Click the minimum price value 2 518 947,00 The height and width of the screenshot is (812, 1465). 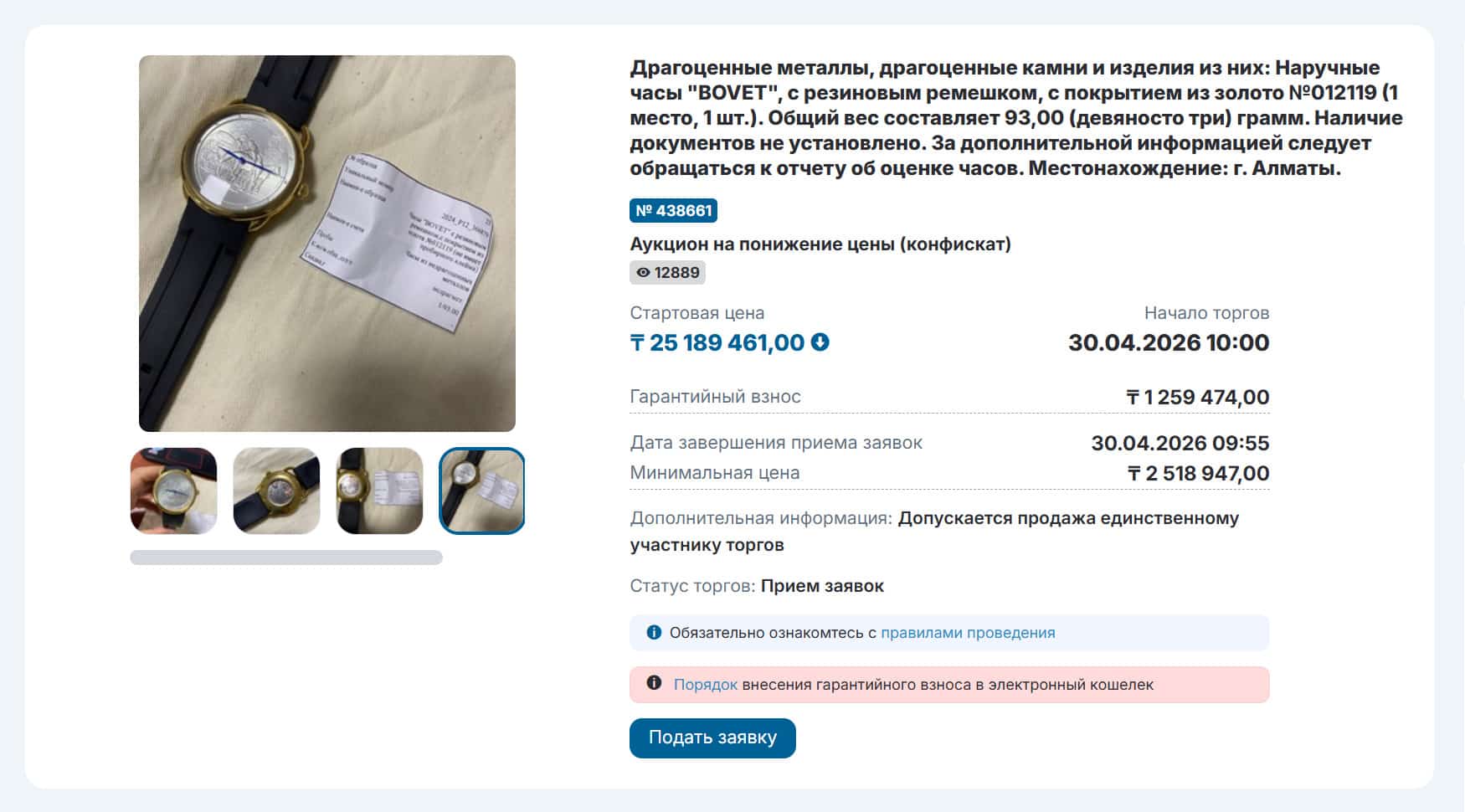click(1198, 473)
